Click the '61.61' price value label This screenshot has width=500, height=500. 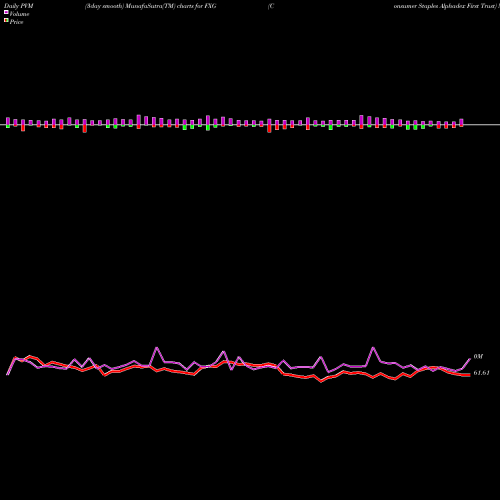pos(482,373)
